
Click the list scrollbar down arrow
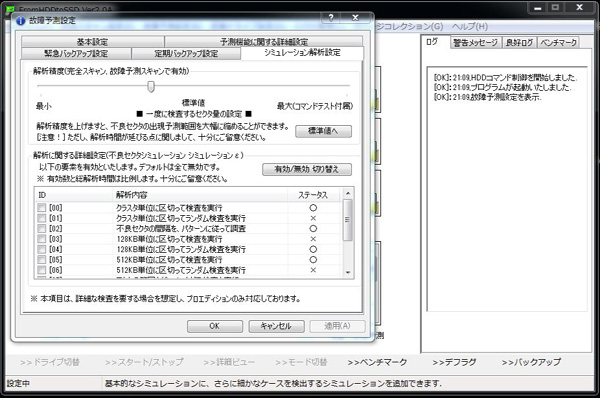[x=347, y=272]
